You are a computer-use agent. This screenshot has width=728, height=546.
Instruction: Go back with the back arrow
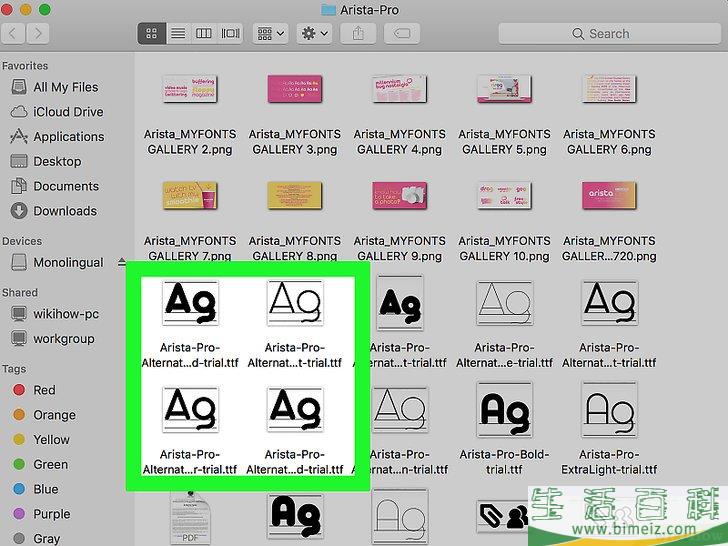point(13,33)
